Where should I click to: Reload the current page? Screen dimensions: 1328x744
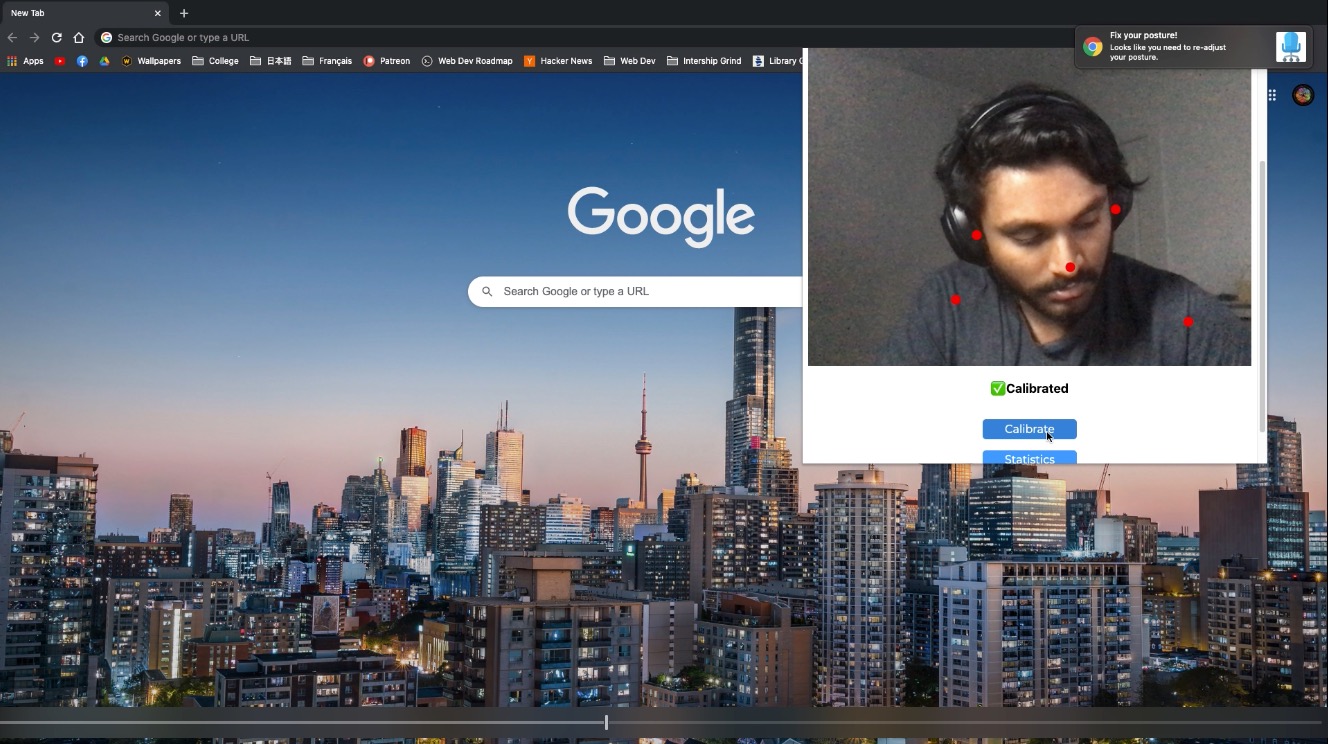pyautogui.click(x=57, y=37)
